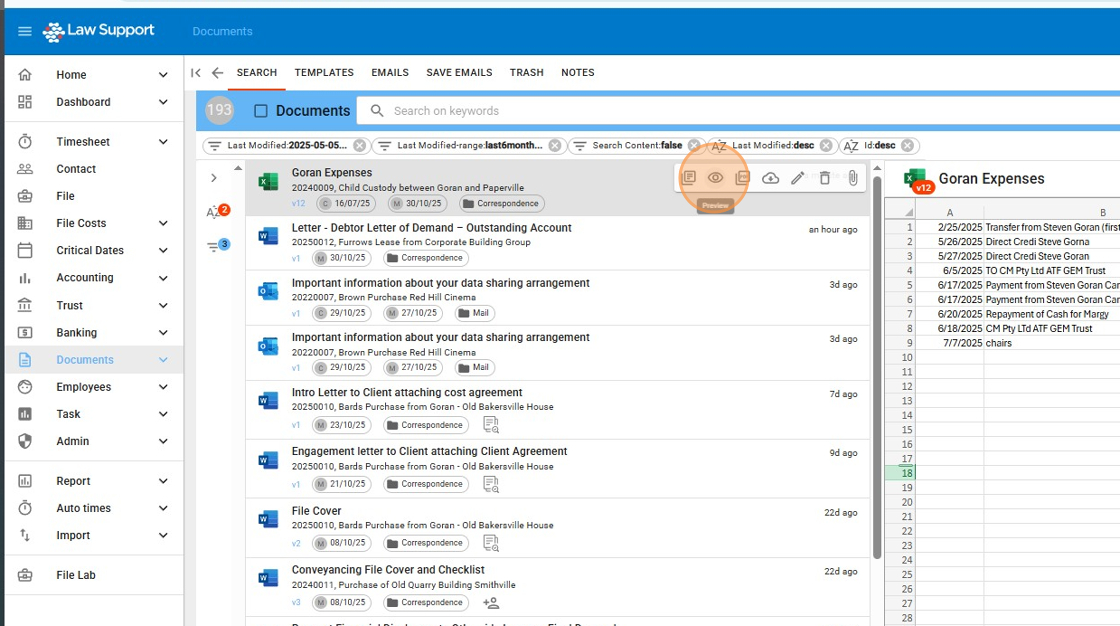1120x626 pixels.
Task: Click the document search icon on the File Cover row
Action: [491, 543]
